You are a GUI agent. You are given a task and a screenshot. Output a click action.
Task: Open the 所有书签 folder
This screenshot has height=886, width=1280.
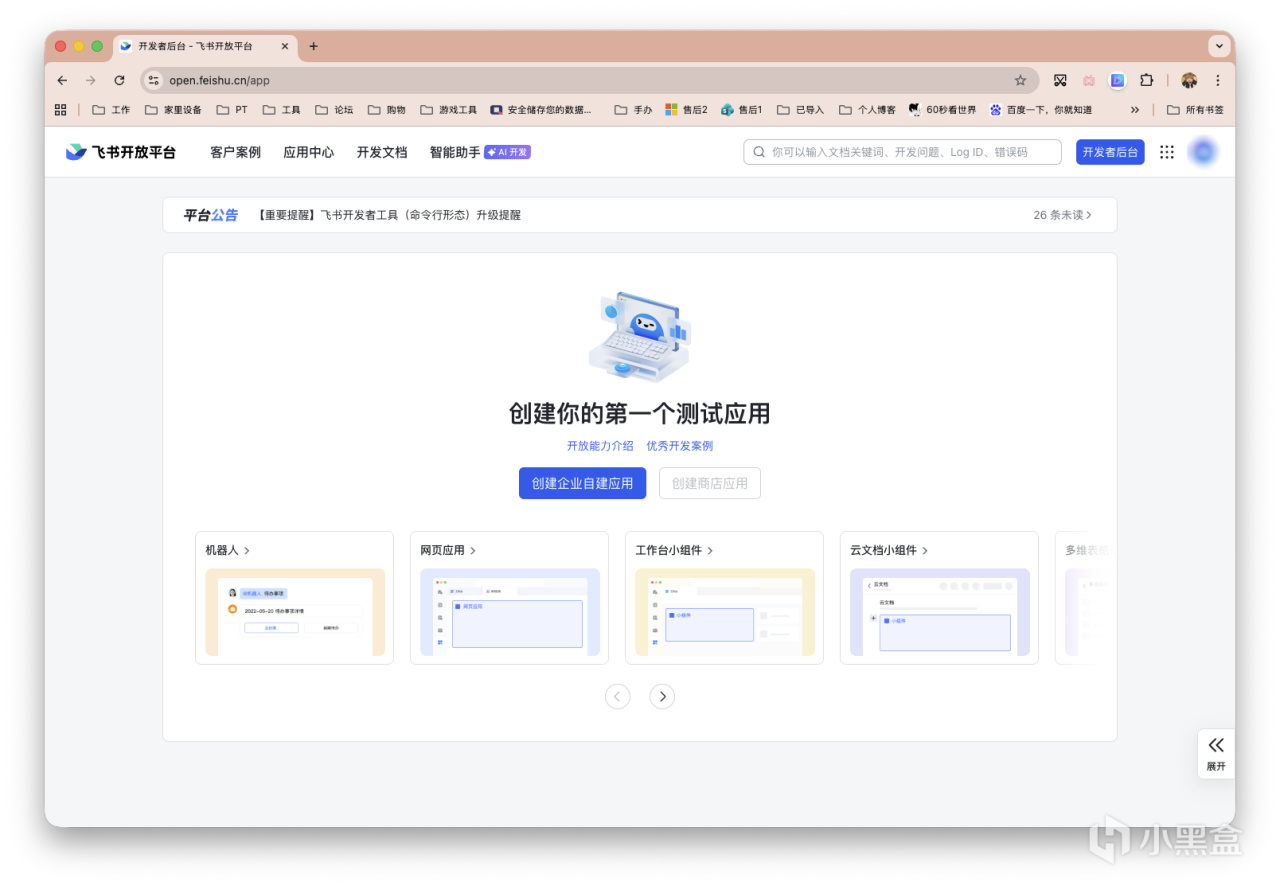point(1195,110)
